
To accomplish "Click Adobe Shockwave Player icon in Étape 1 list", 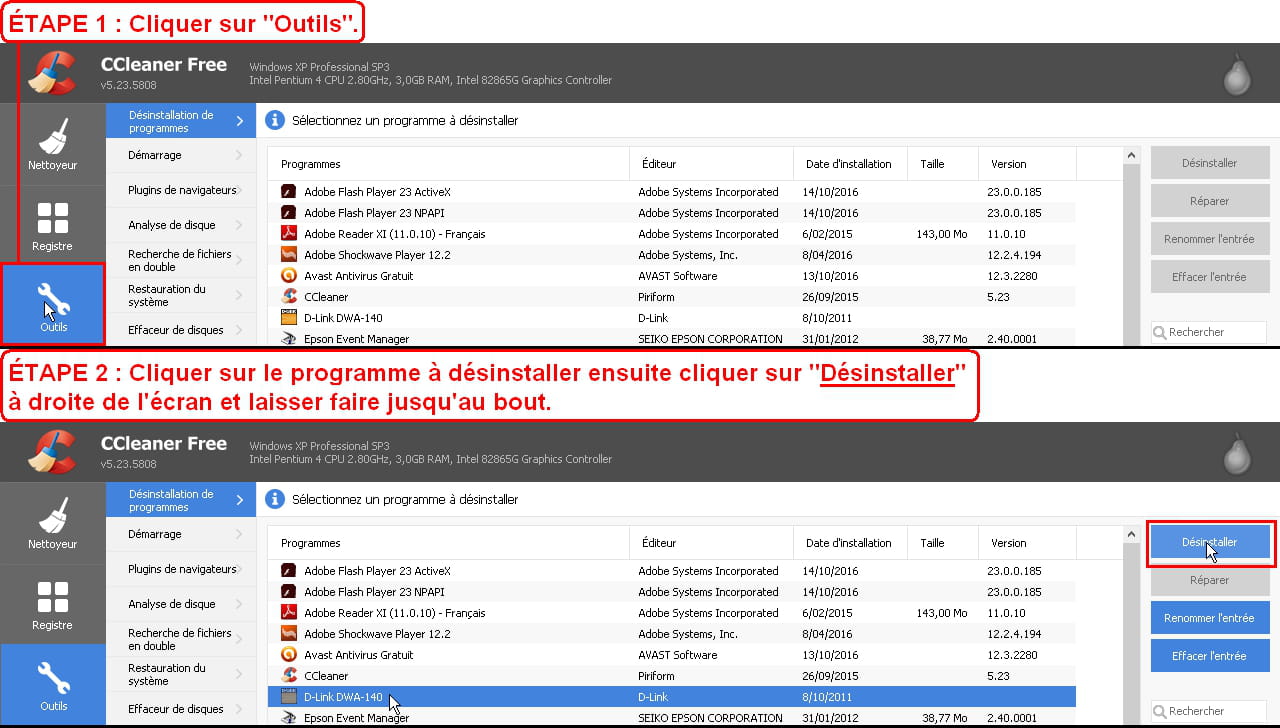I will [x=289, y=255].
